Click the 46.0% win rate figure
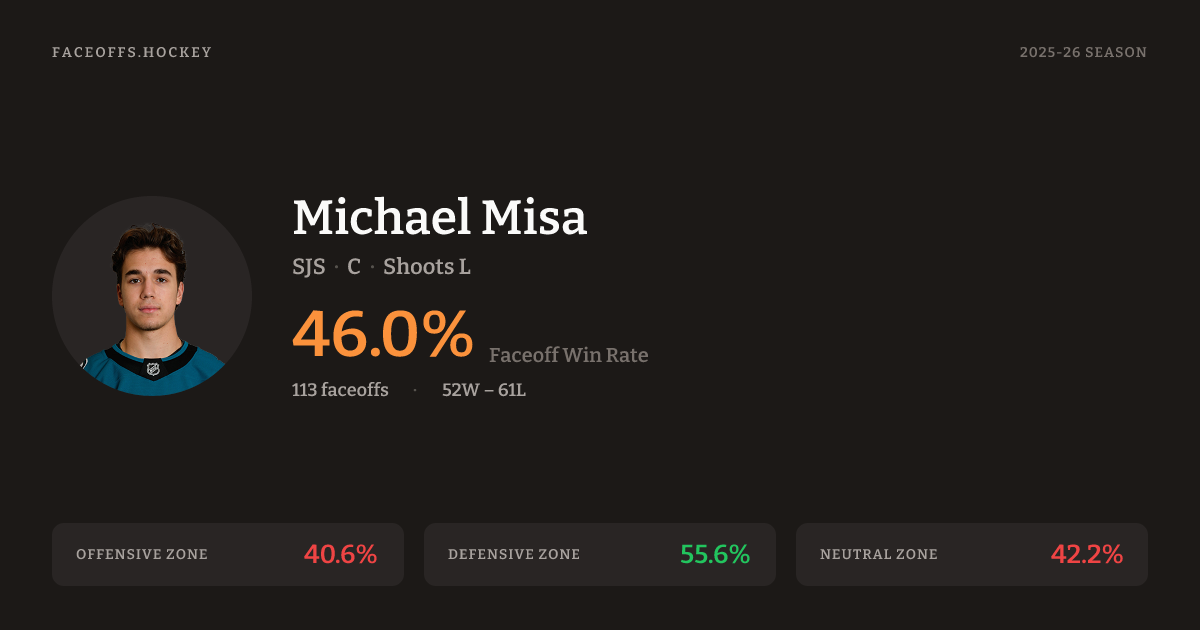The height and width of the screenshot is (630, 1200). (x=382, y=334)
